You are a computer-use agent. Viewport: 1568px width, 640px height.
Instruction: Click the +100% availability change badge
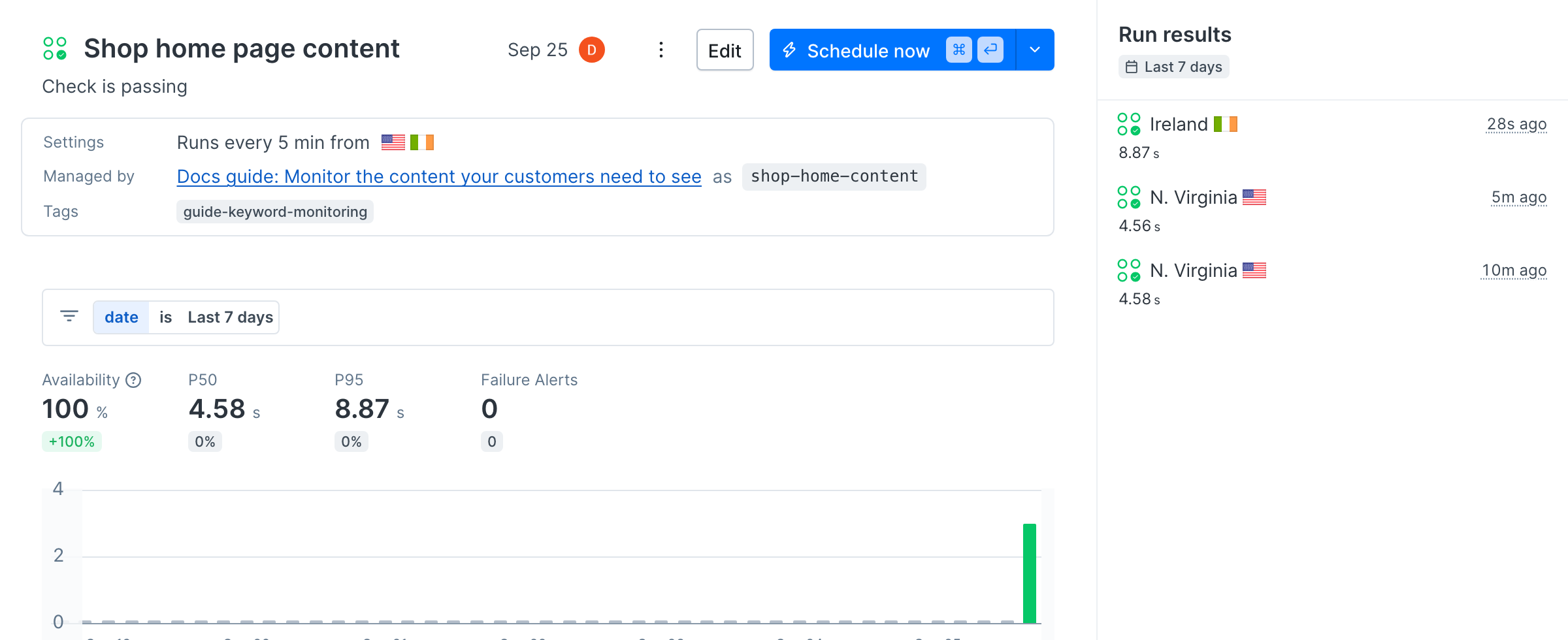click(72, 441)
